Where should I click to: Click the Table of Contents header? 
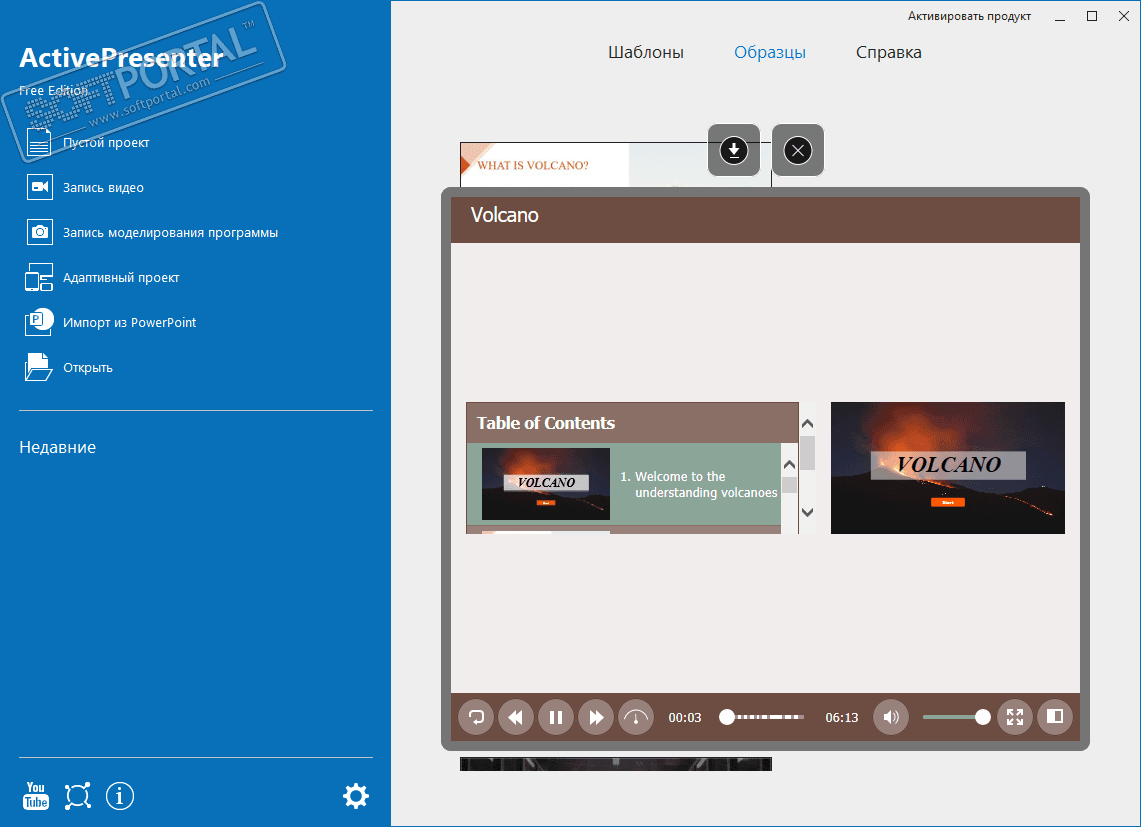tap(632, 423)
